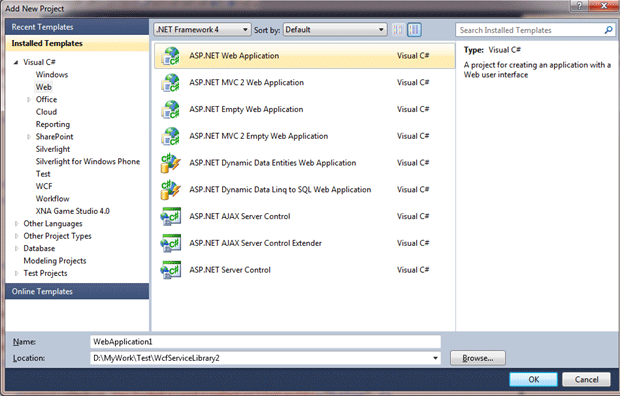Screen dimensions: 620x398
Task: Click the Search Installed Templates box
Action: [535, 30]
